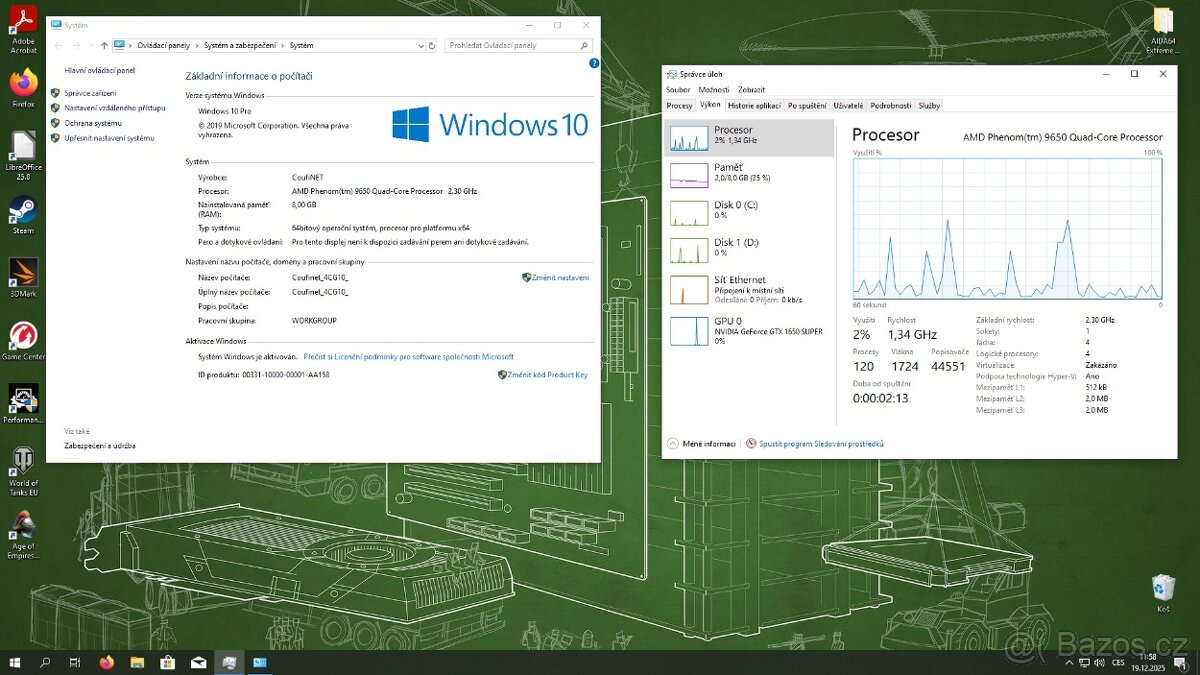The width and height of the screenshot is (1200, 675).
Task: Click Firefox icon in the taskbar
Action: 107,662
